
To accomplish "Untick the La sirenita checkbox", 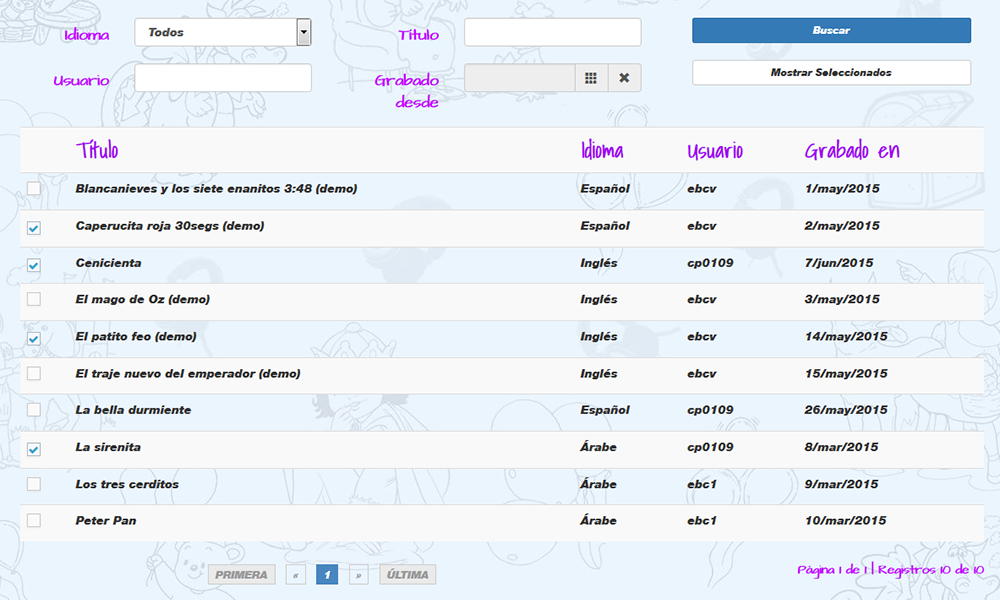I will click(x=34, y=449).
